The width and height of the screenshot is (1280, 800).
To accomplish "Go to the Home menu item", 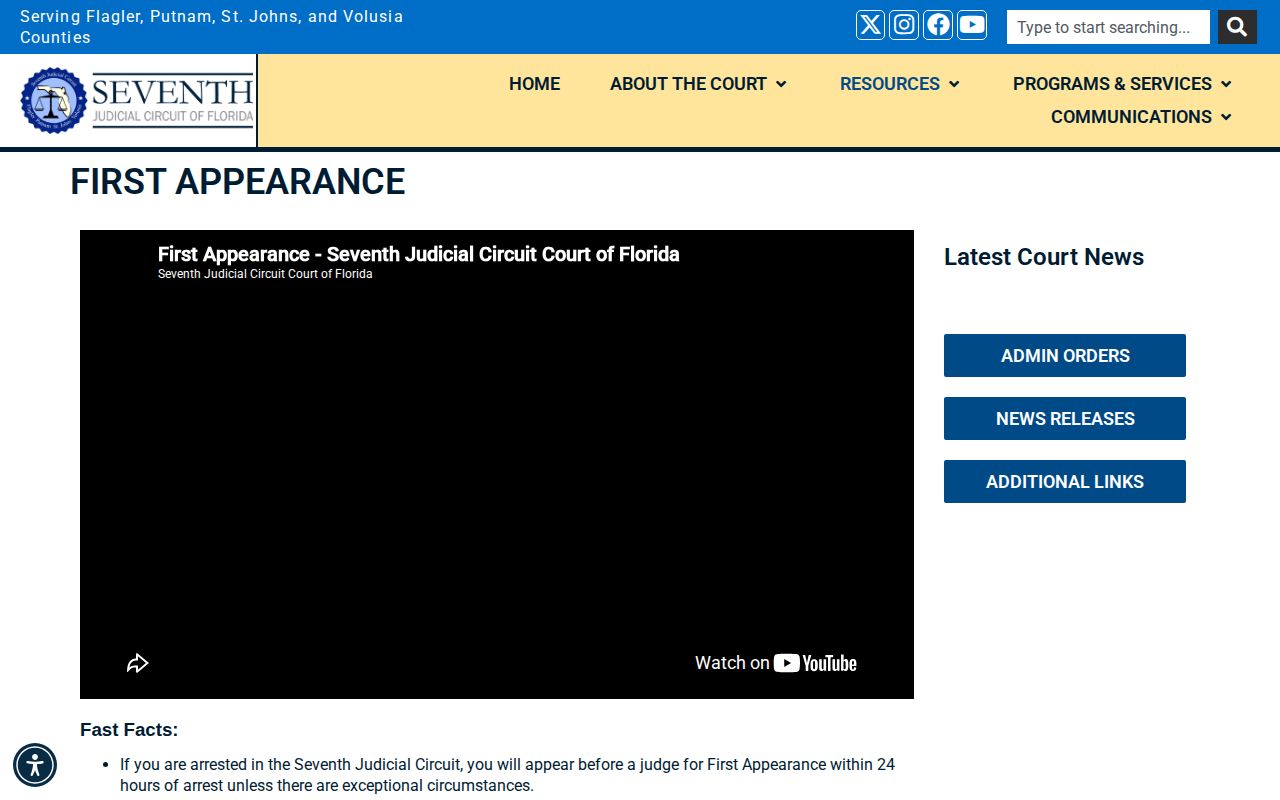I will 534,84.
